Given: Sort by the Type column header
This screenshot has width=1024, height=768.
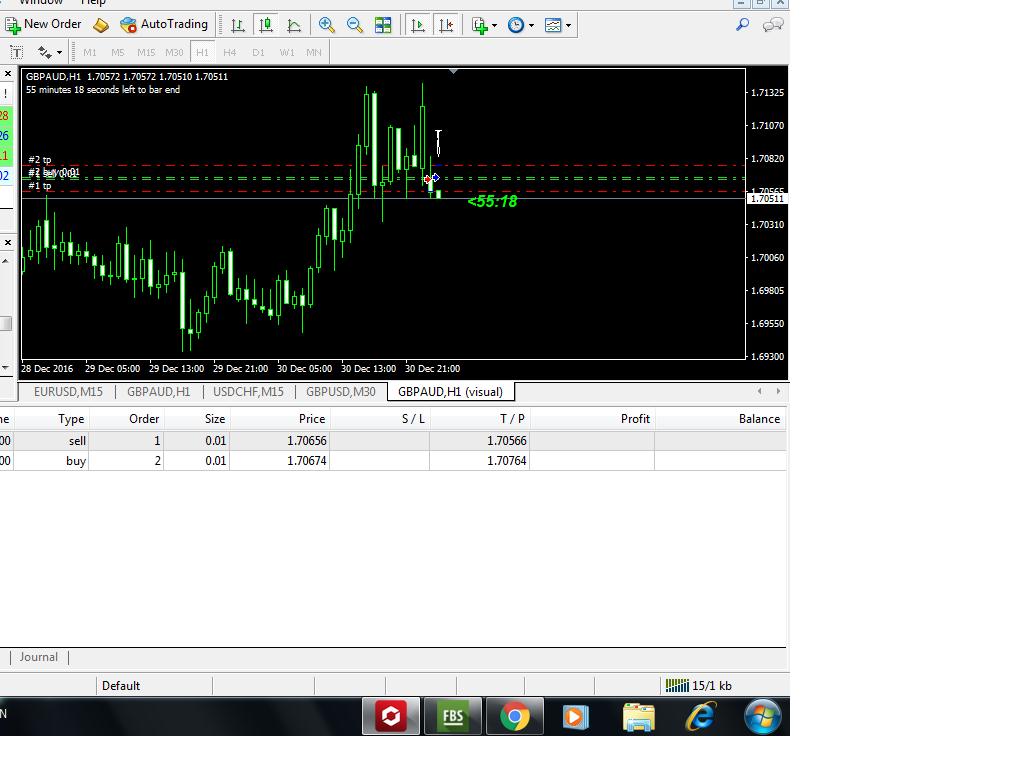Looking at the screenshot, I should 71,419.
